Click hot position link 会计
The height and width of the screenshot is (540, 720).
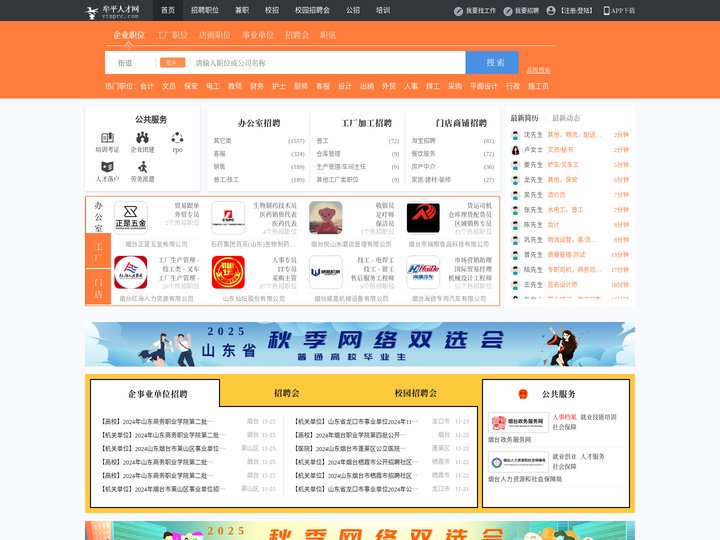coord(147,86)
